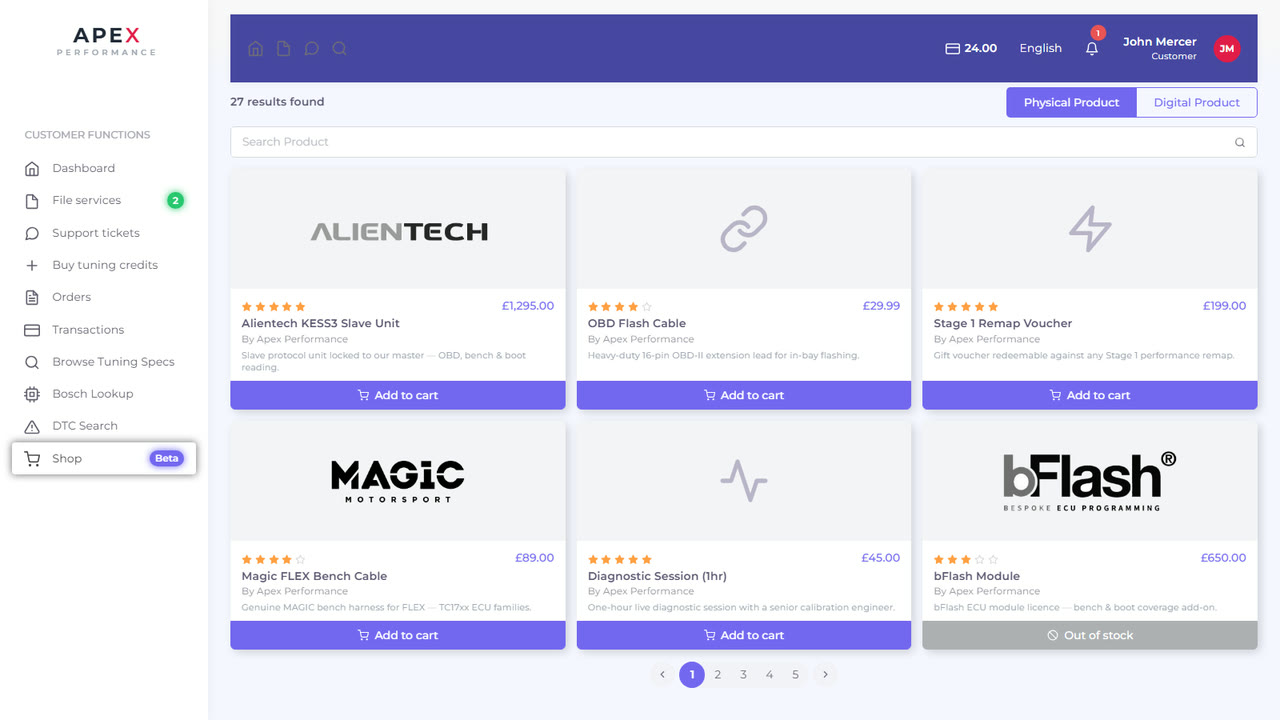Image resolution: width=1280 pixels, height=720 pixels.
Task: Open DTC Search
Action: click(104, 425)
